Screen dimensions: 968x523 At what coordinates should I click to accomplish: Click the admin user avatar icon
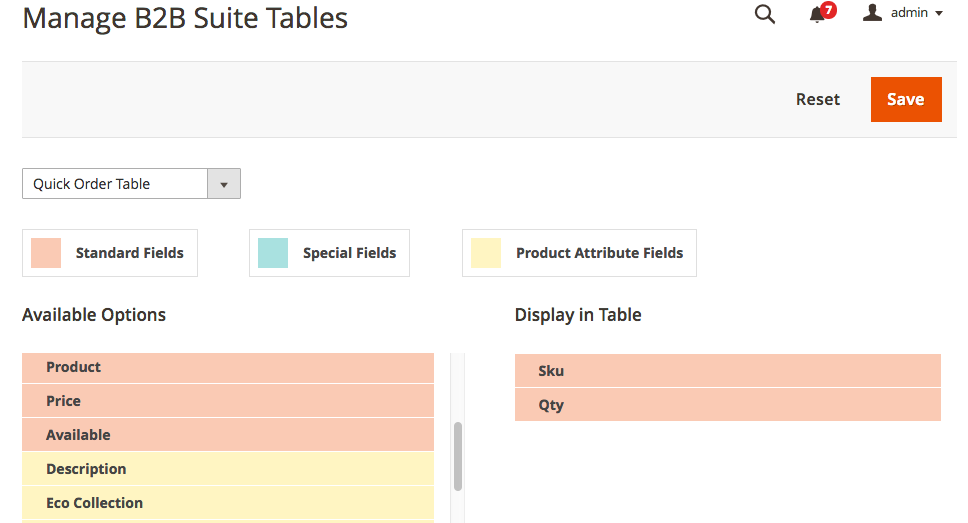pyautogui.click(x=872, y=13)
